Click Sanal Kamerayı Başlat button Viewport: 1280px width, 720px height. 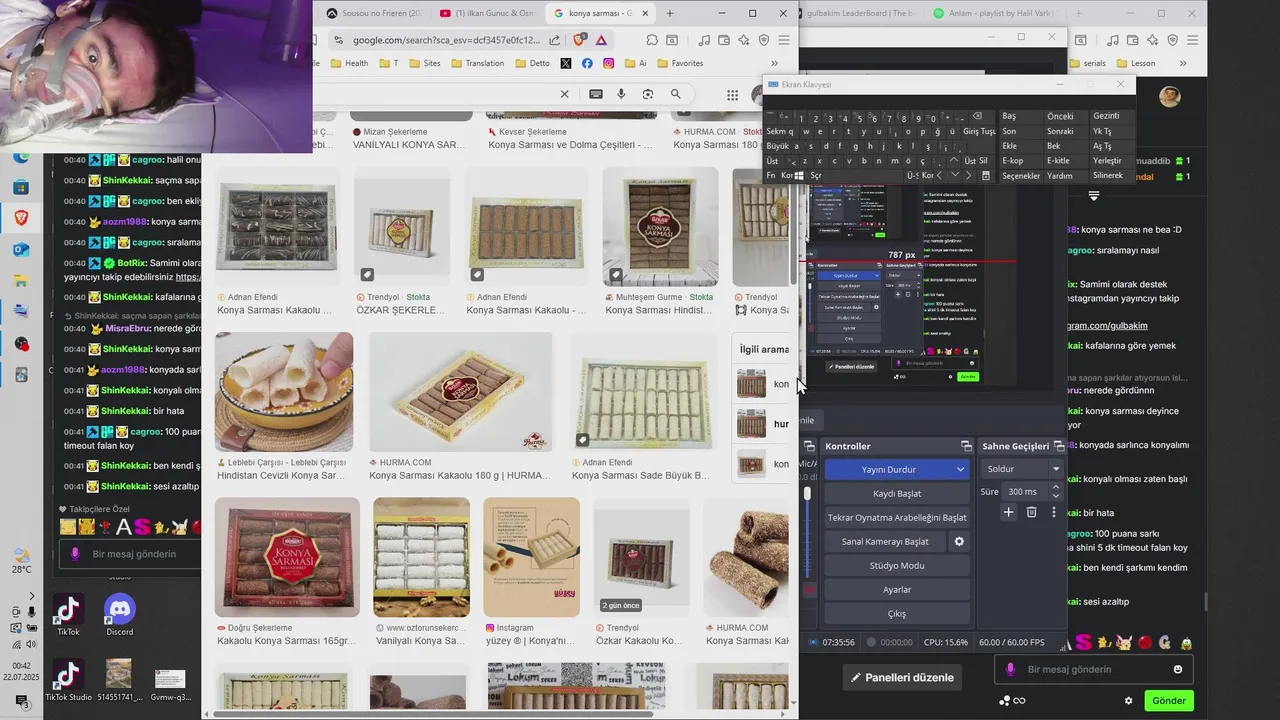[884, 541]
